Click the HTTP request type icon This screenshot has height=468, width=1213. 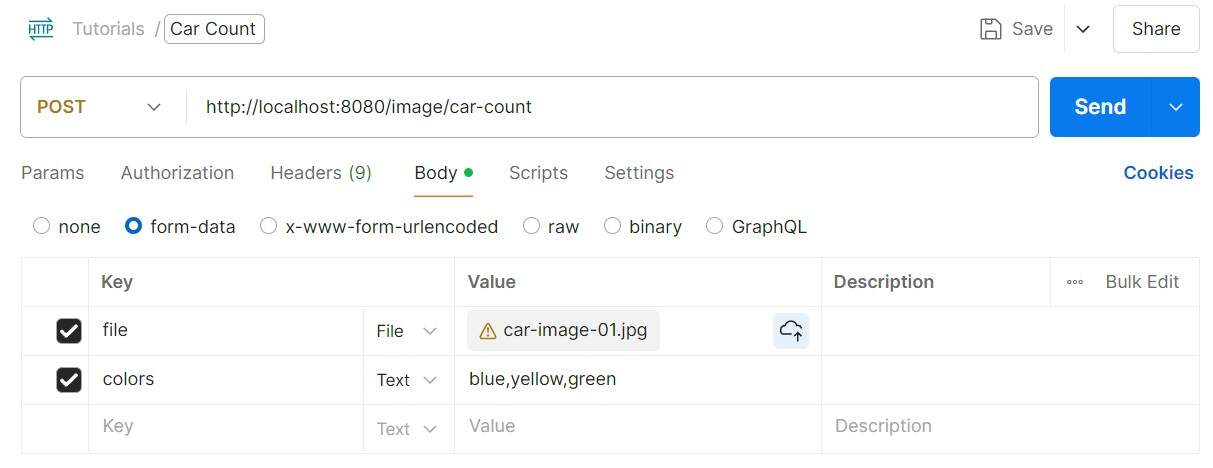(41, 29)
